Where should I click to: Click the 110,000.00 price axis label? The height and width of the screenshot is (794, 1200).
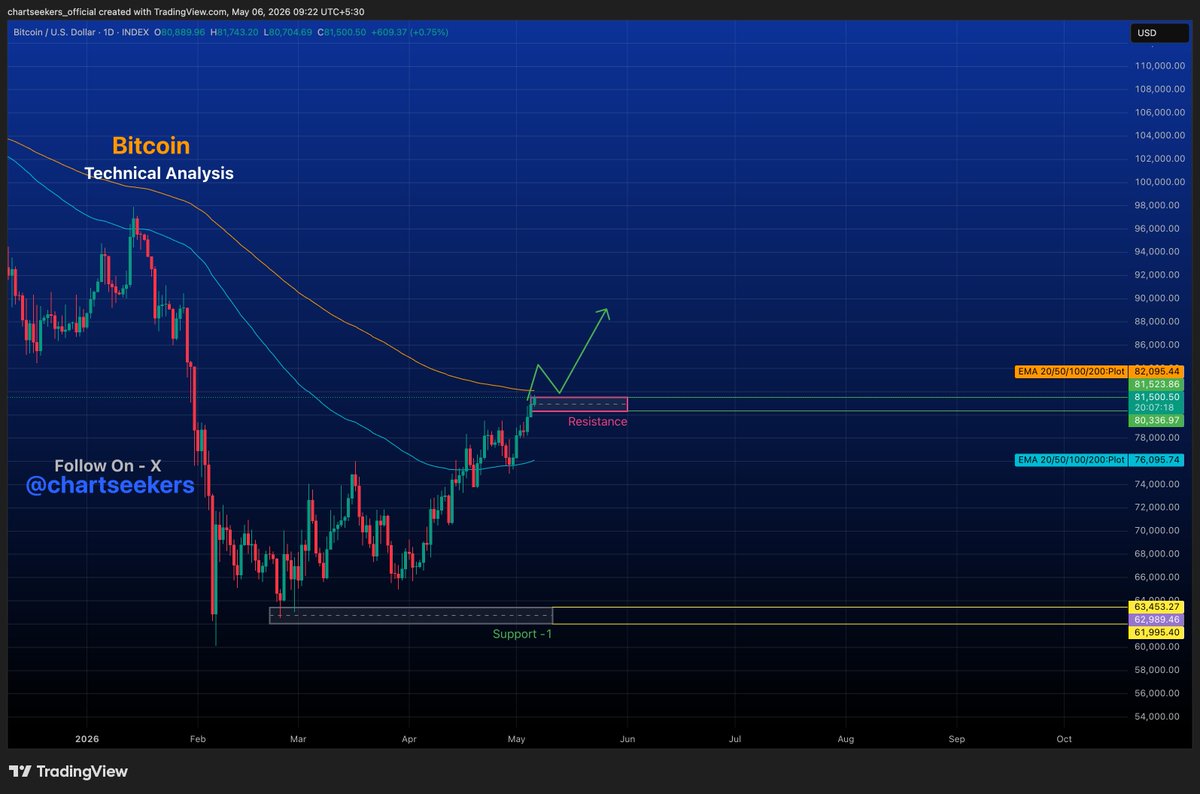click(x=1160, y=65)
